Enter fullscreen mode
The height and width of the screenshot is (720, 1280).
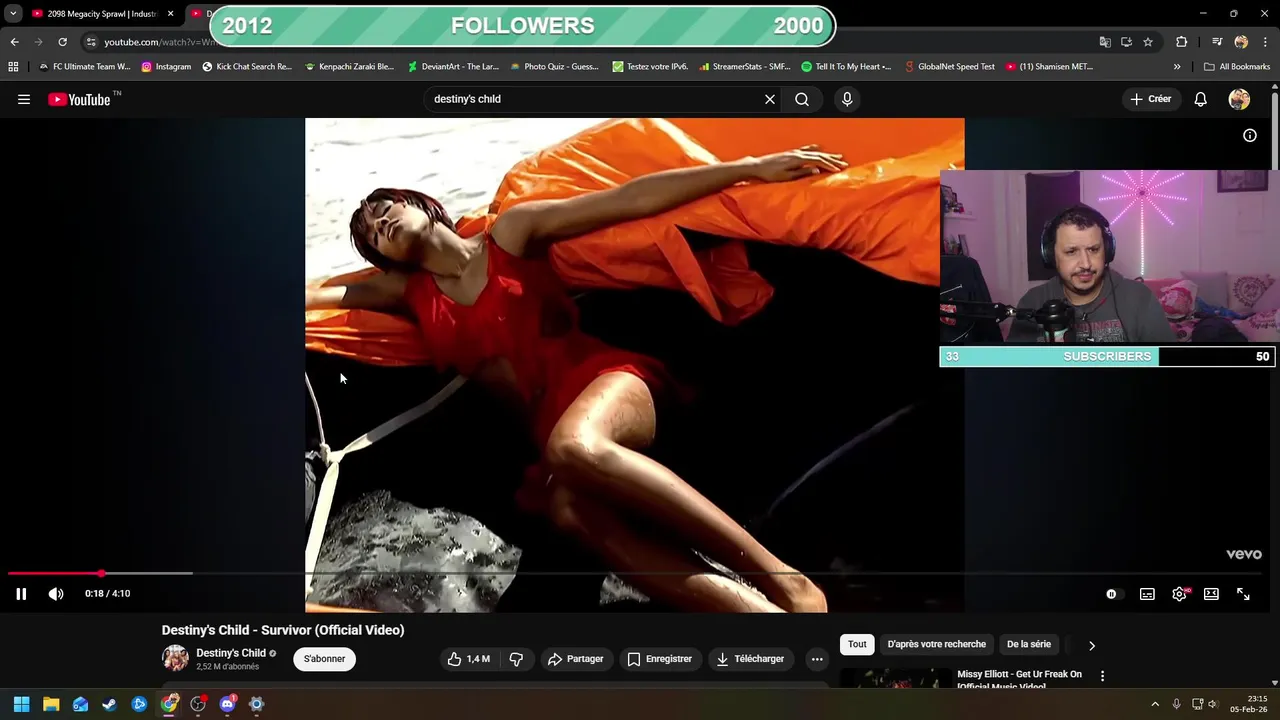coord(1243,594)
